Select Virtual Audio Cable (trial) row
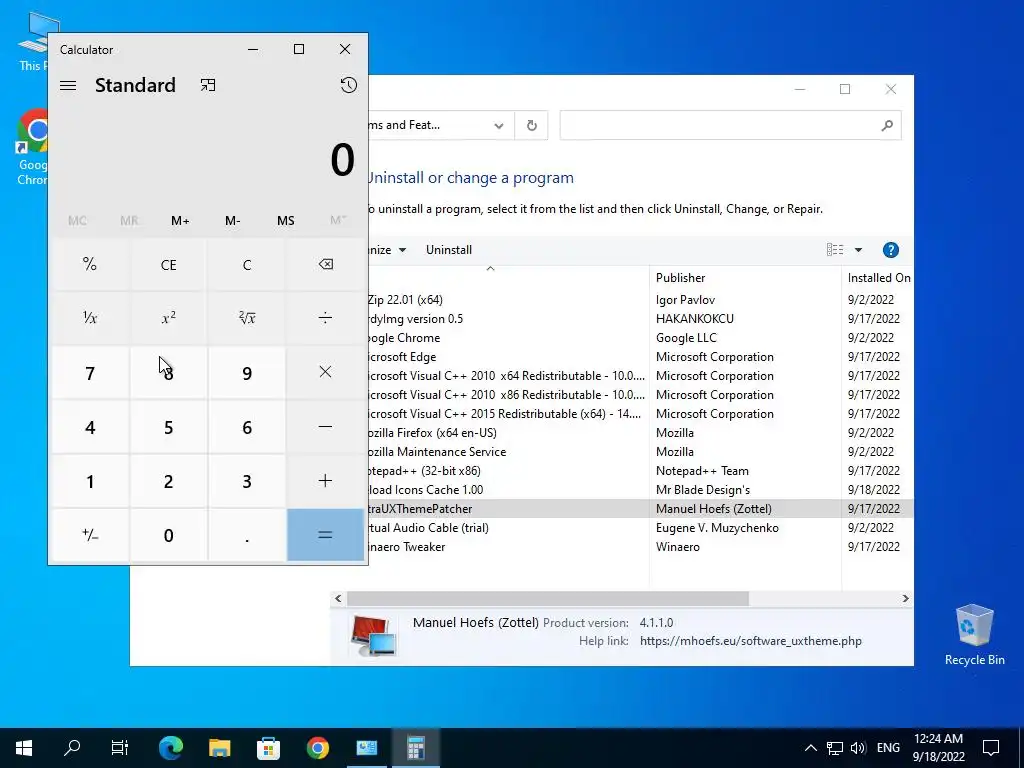The height and width of the screenshot is (768, 1024). [641, 528]
